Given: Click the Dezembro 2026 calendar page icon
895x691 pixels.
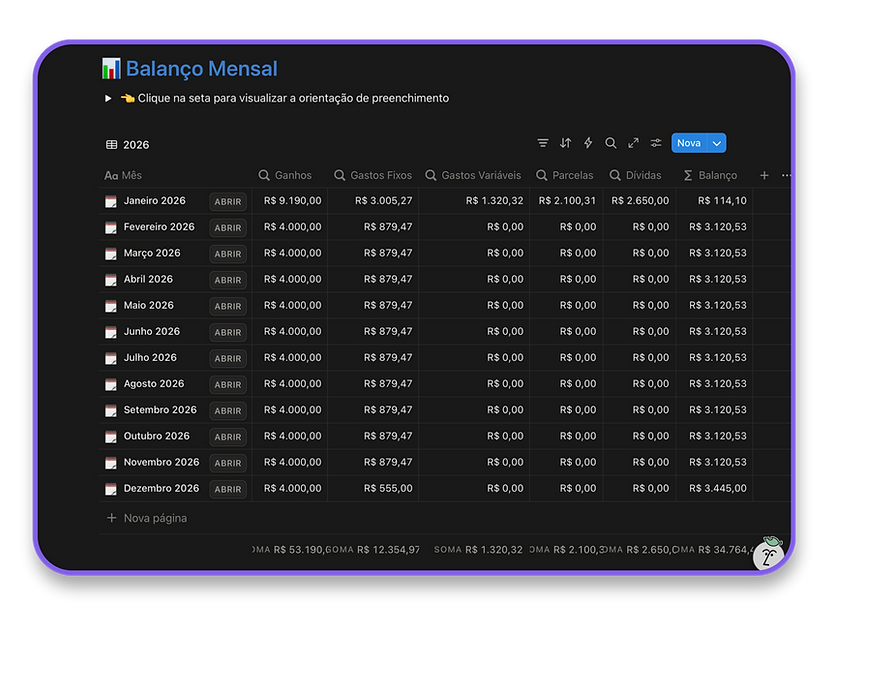Looking at the screenshot, I should click(x=111, y=489).
